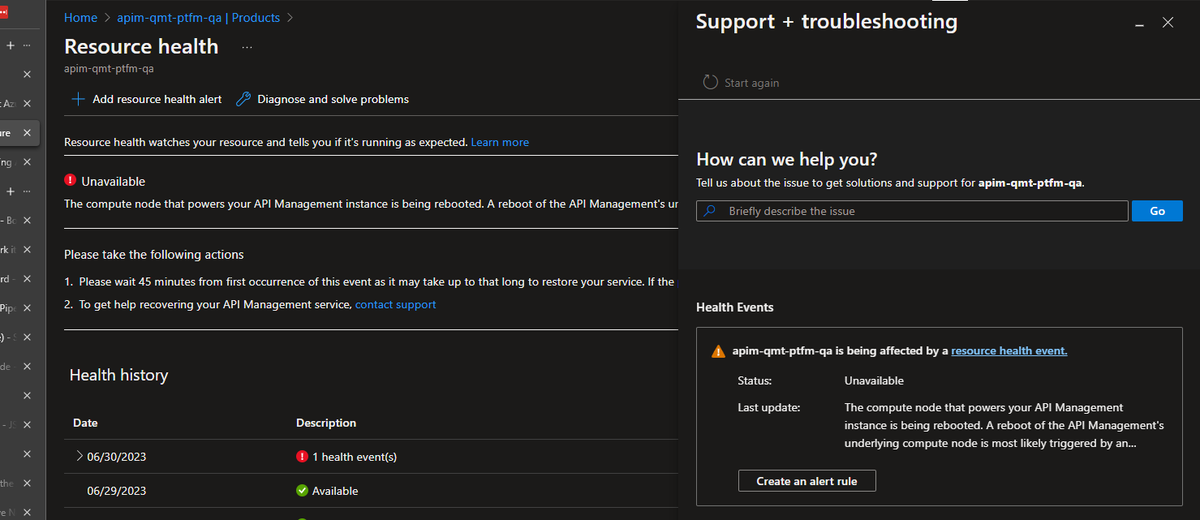Click the contact support link
Screen dimensions: 1200x520
(396, 304)
